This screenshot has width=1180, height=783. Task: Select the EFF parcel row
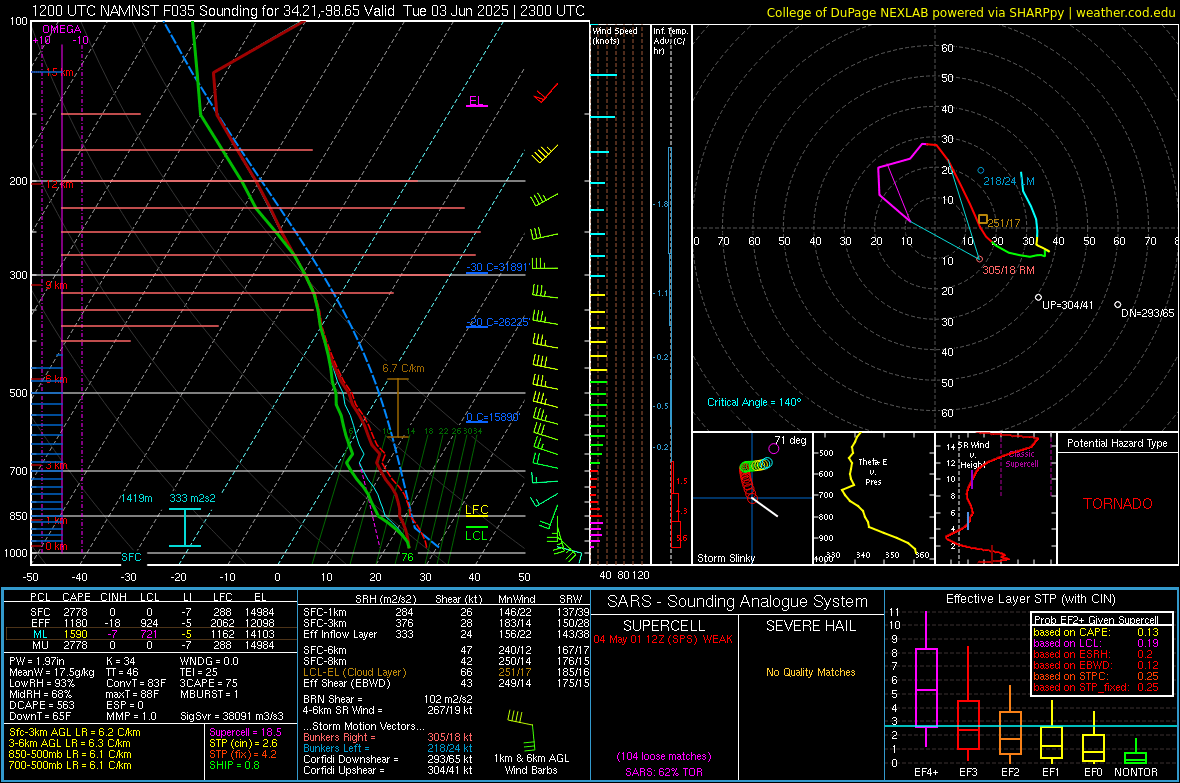(151, 623)
